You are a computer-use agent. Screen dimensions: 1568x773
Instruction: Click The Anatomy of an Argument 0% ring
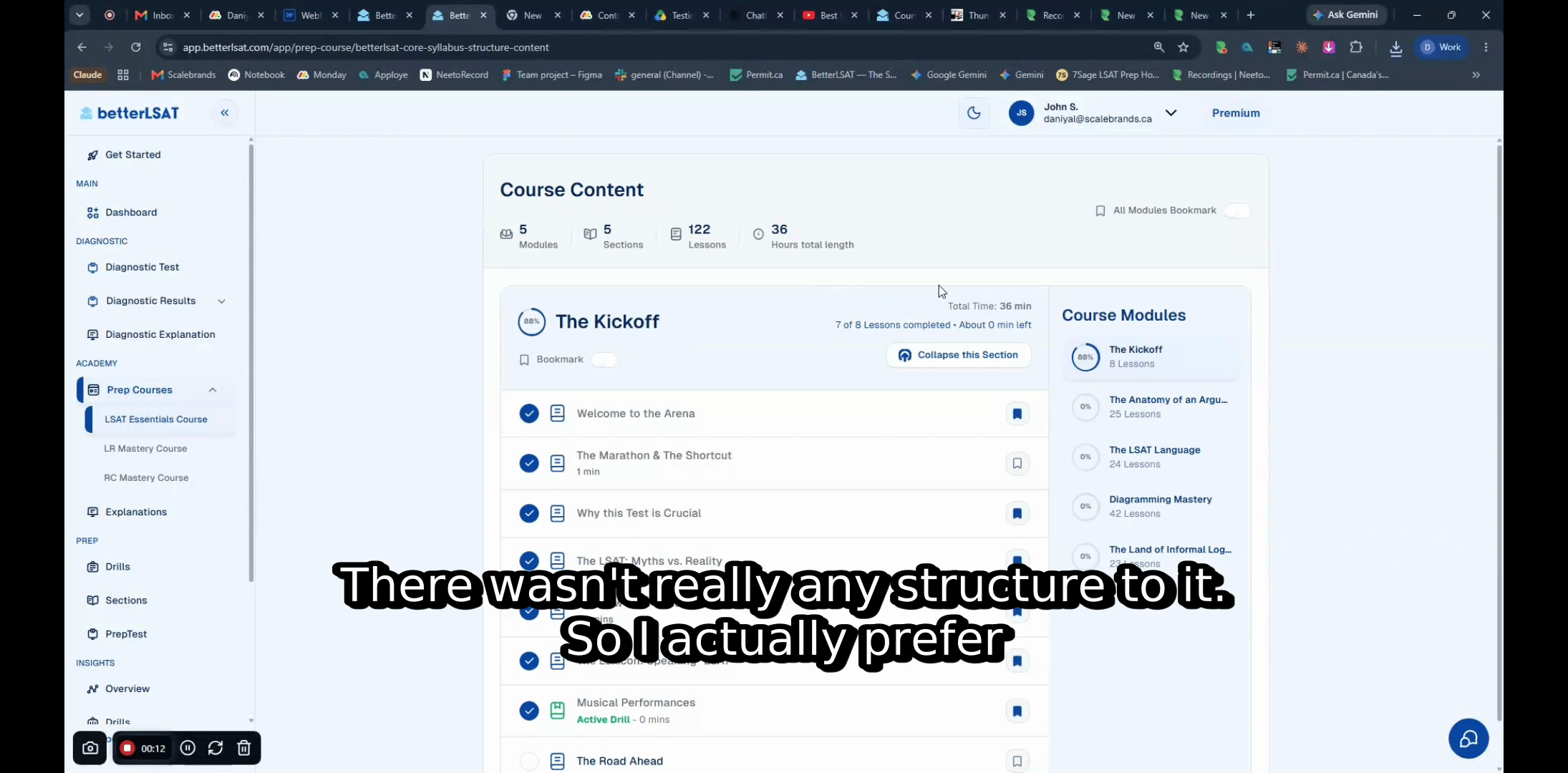pos(1085,407)
